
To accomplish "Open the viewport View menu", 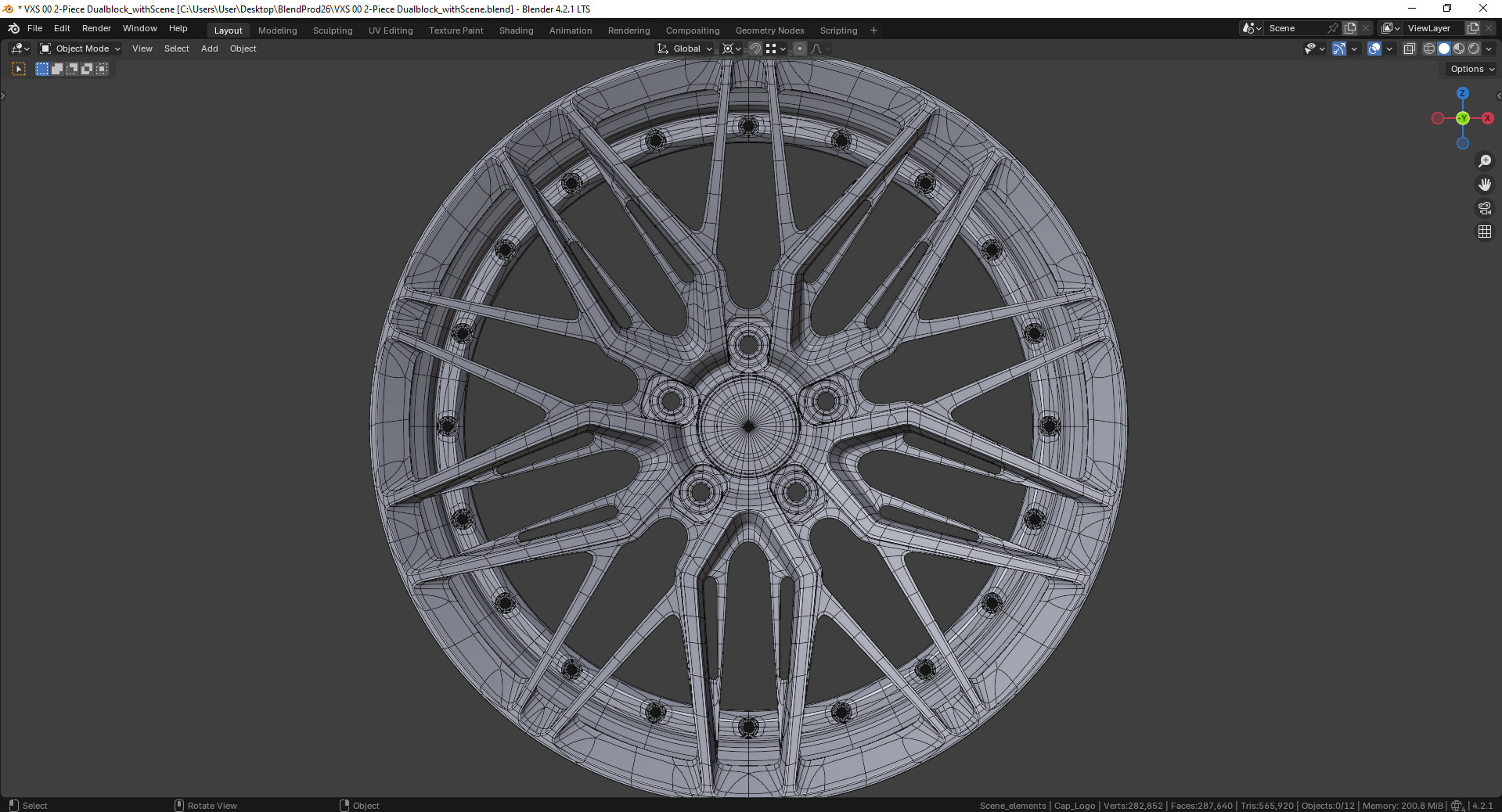I will 142,49.
